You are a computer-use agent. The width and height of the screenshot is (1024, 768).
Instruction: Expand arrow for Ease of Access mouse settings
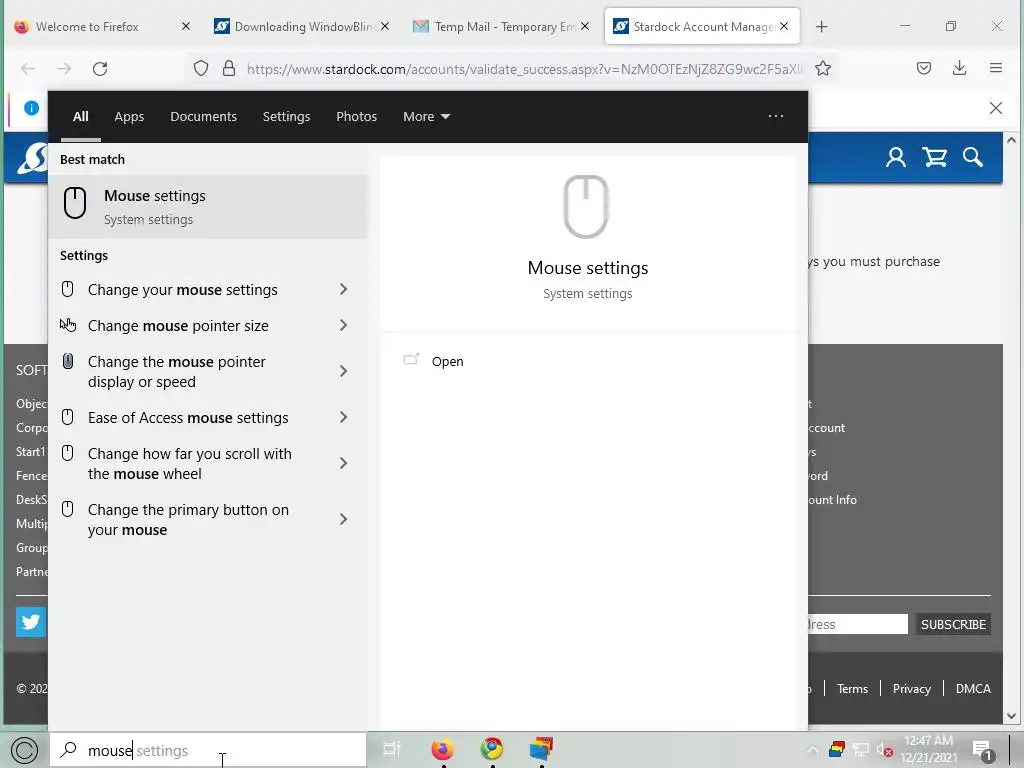343,417
